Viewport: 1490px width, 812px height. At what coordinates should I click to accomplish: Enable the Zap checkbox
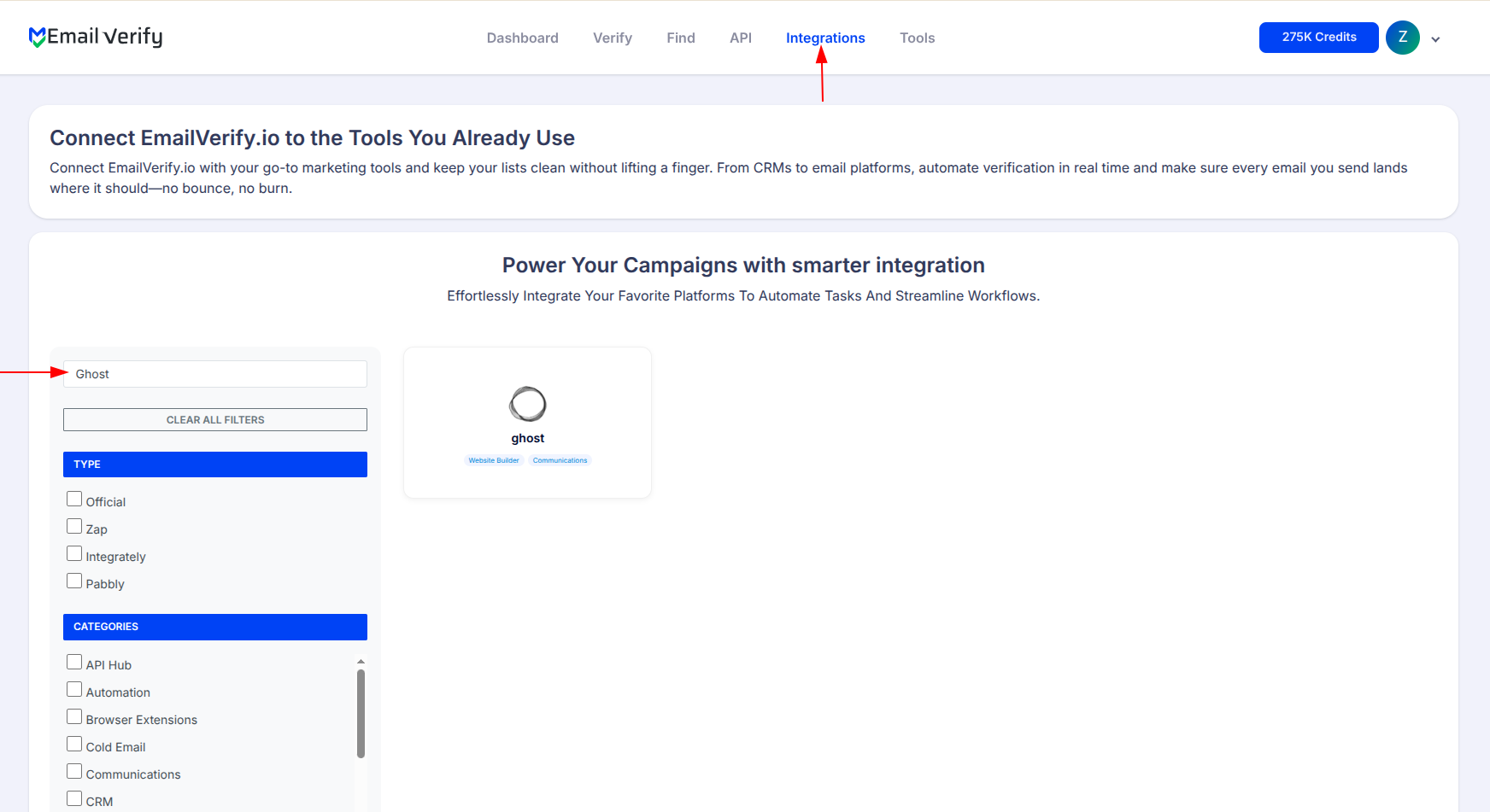coord(74,526)
